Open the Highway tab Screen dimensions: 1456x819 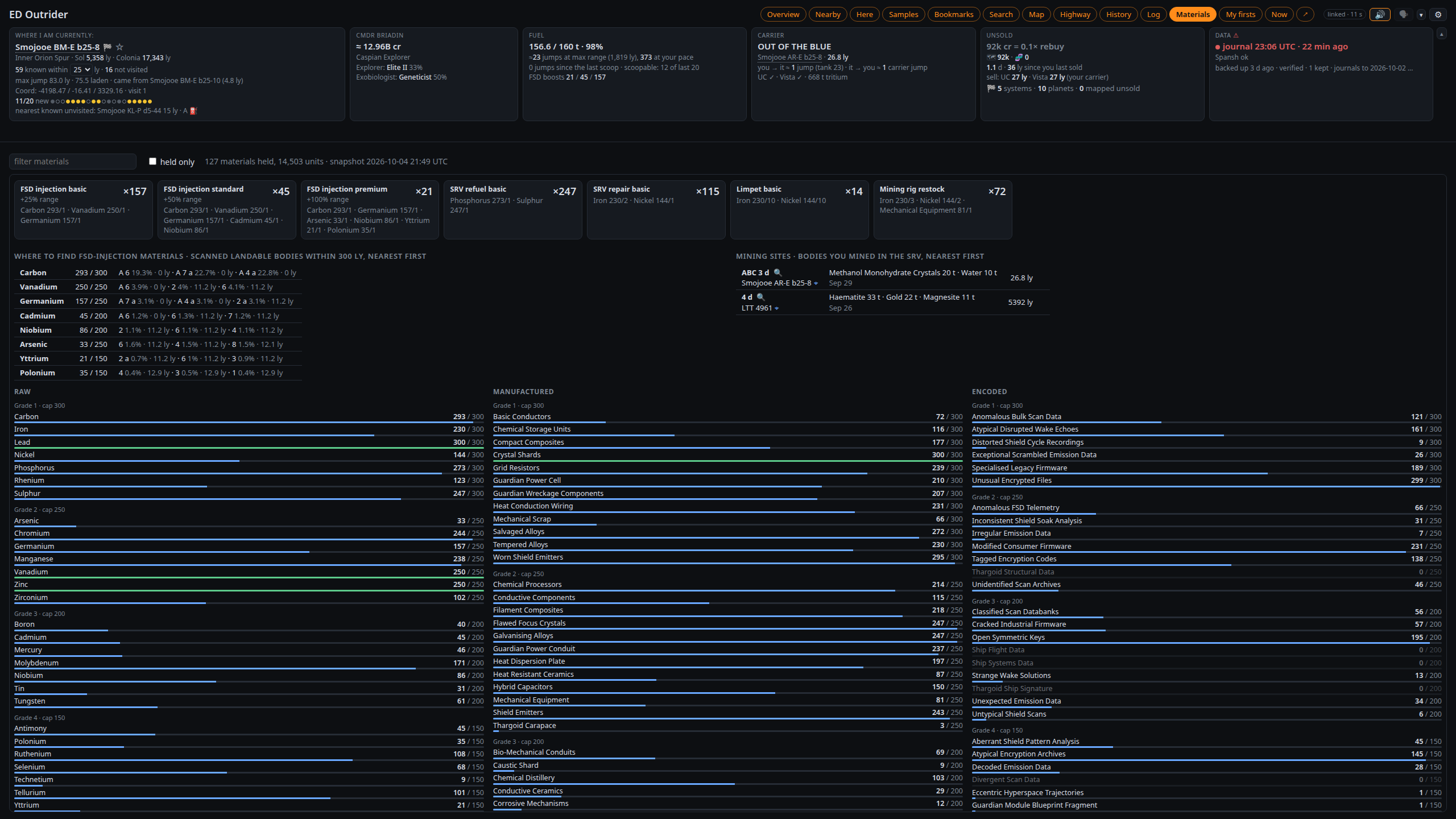coord(1075,15)
